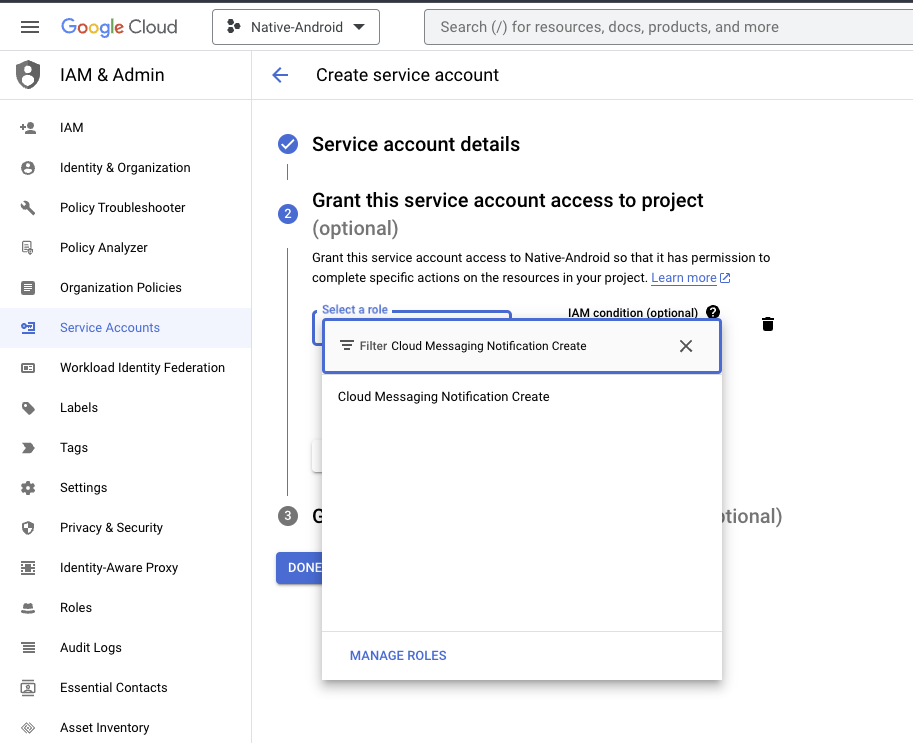
Task: Select the Cloud Messaging Notification Create role
Action: 444,397
